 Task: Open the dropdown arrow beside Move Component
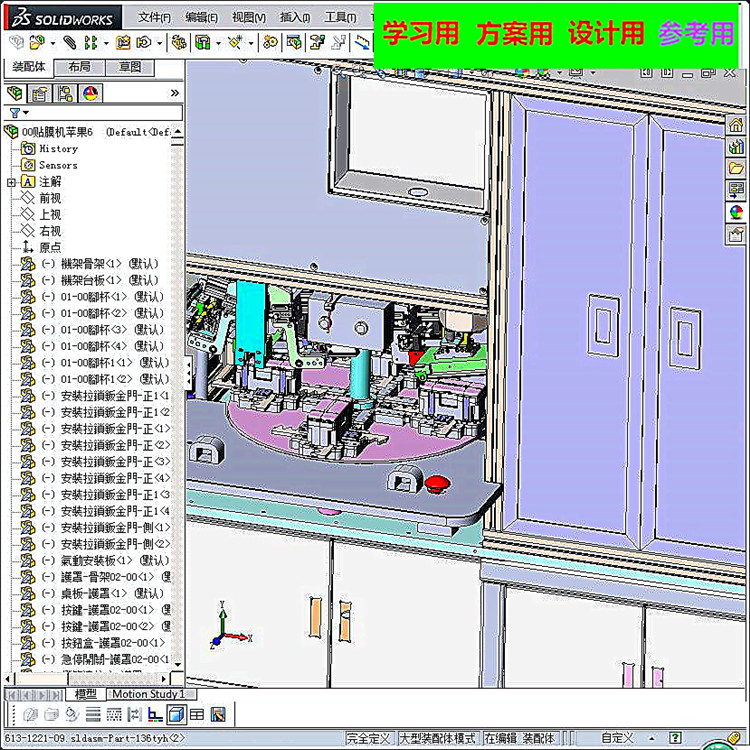[159, 44]
